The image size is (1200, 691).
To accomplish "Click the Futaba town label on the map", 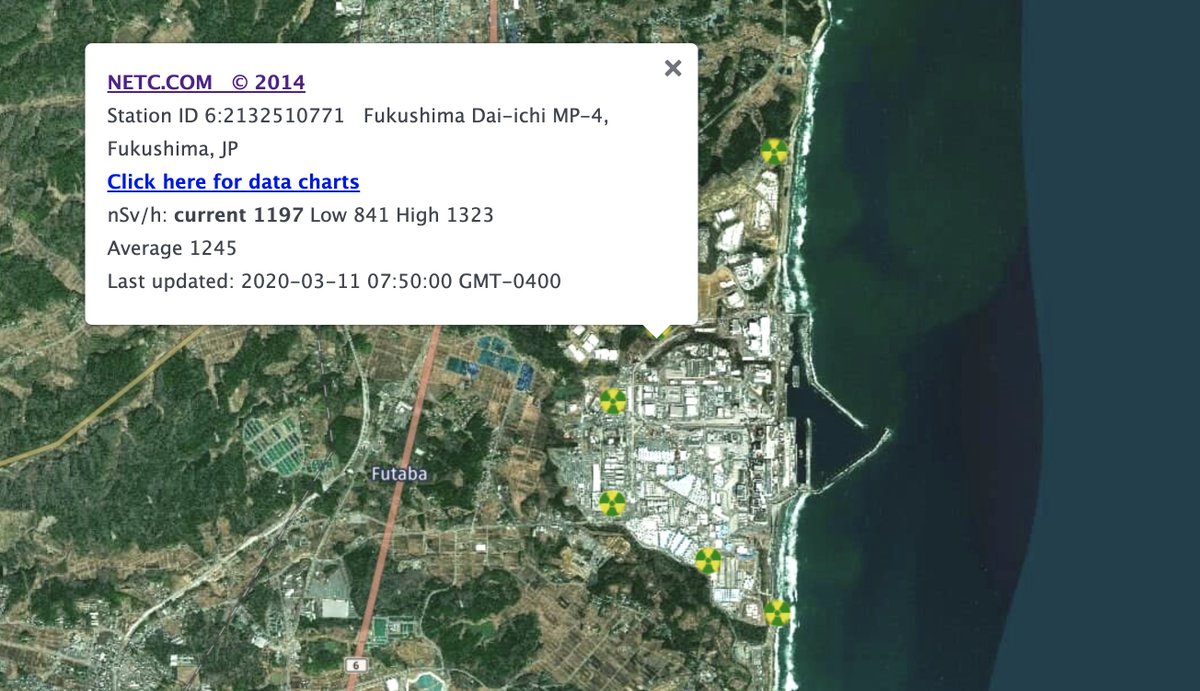I will coord(400,474).
